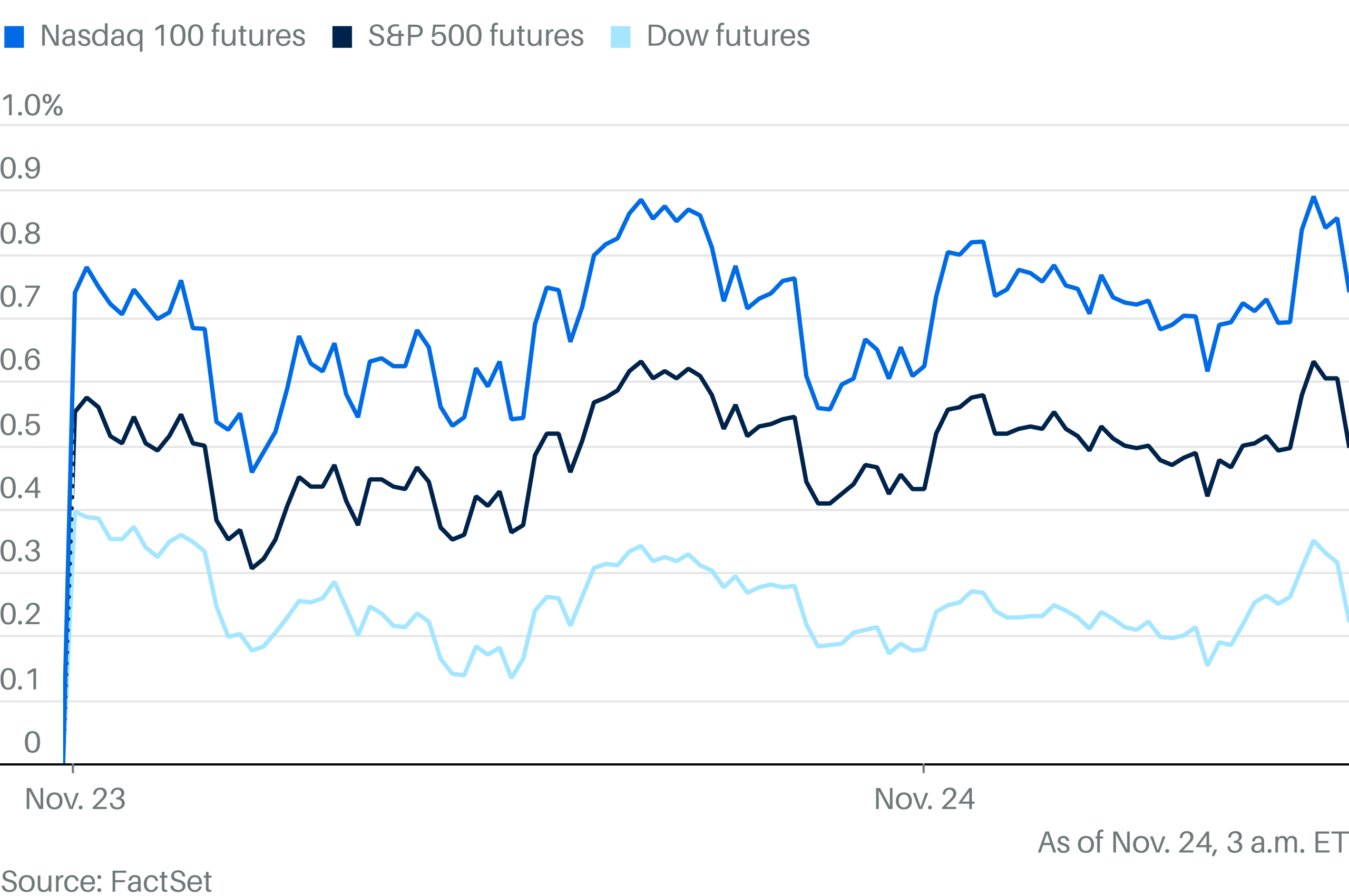Viewport: 1349px width, 896px height.
Task: Select the "Nasdaq 100 futures" legend label
Action: pyautogui.click(x=173, y=36)
